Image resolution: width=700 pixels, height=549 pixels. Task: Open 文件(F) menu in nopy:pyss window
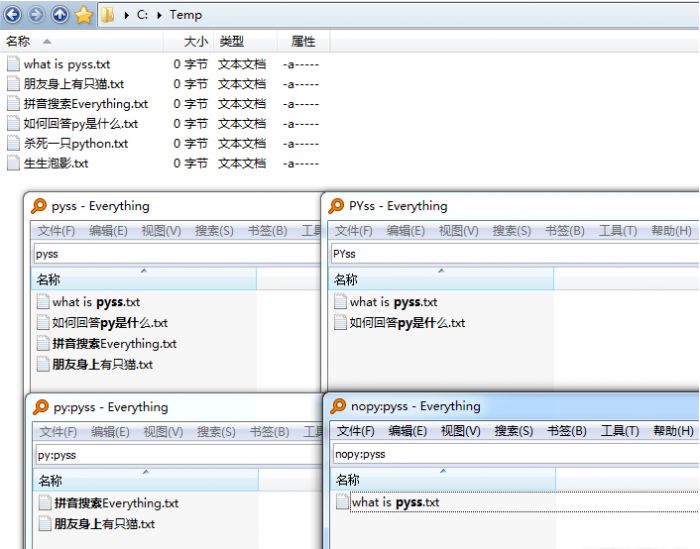click(355, 431)
